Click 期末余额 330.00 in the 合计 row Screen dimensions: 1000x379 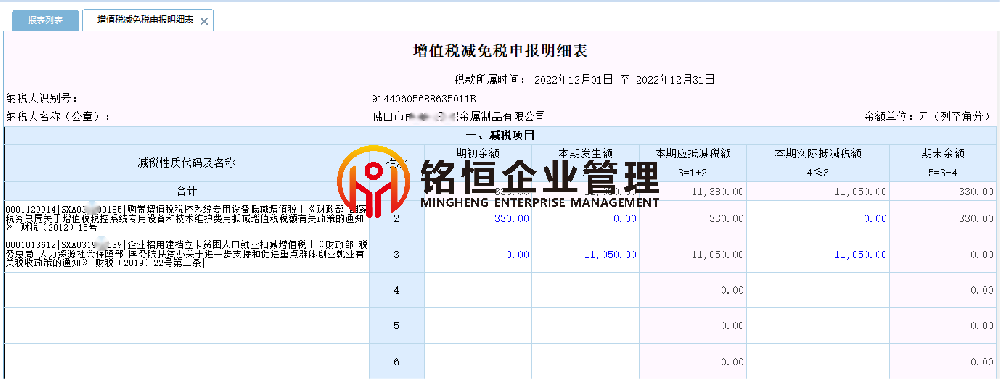tap(976, 191)
